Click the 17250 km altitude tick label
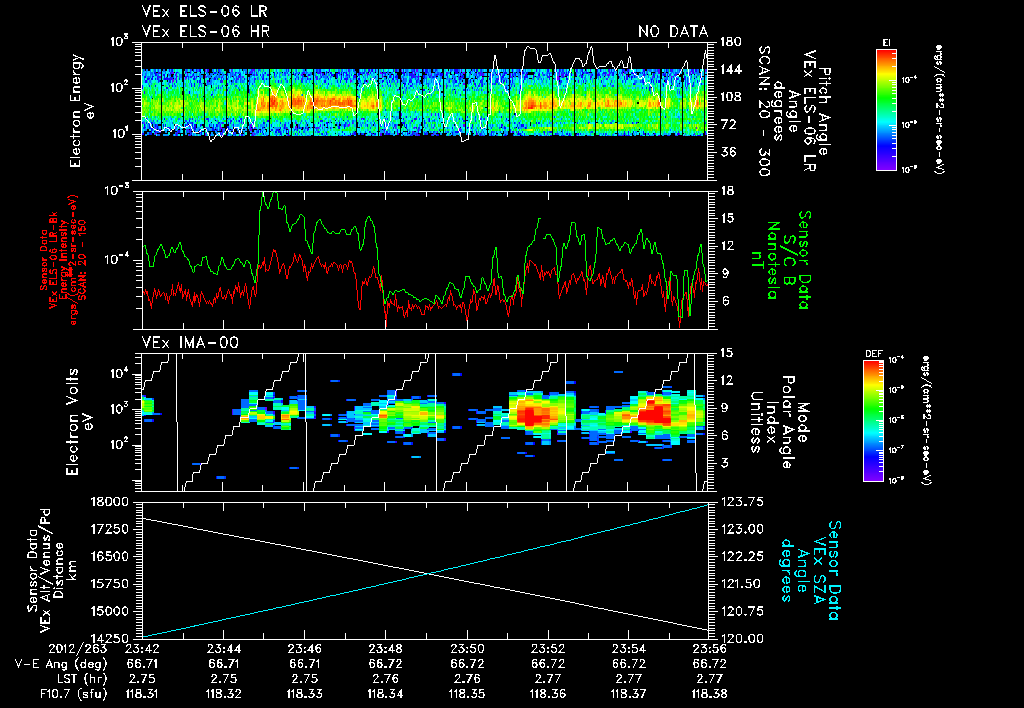Screen dimensions: 1024x708 coord(111,529)
